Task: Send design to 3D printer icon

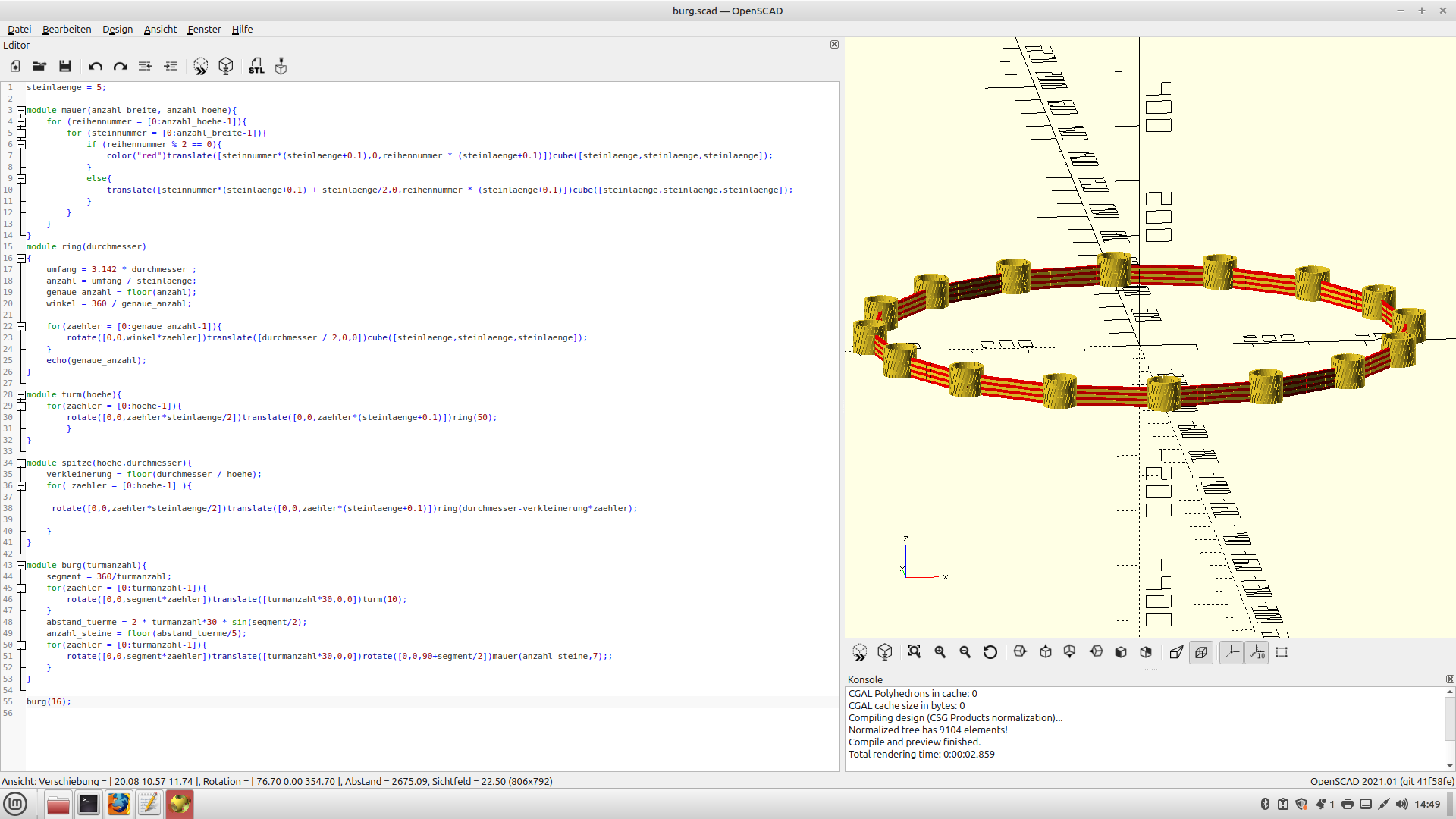Action: pos(281,67)
